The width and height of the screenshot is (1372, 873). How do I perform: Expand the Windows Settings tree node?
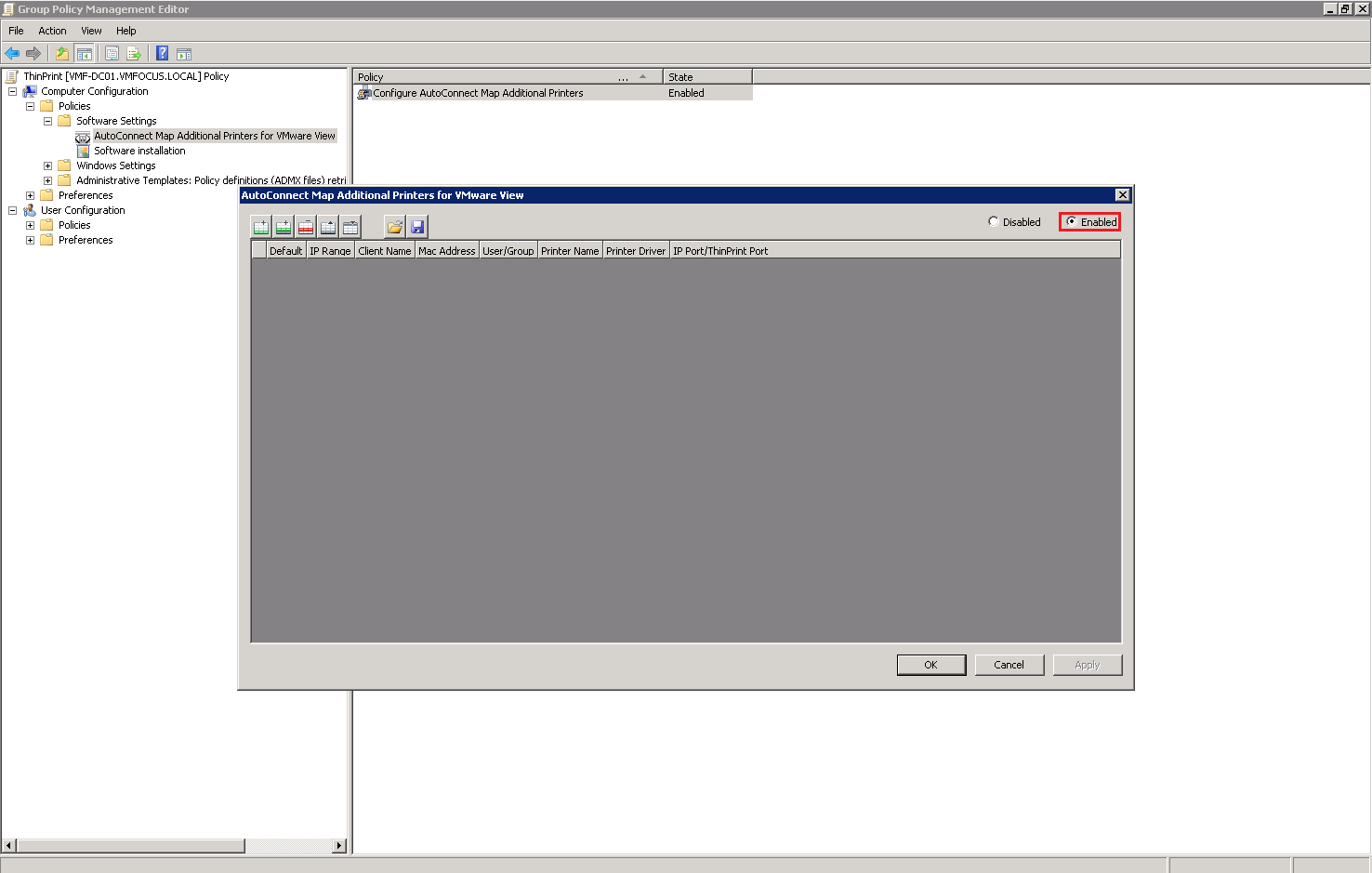click(47, 165)
